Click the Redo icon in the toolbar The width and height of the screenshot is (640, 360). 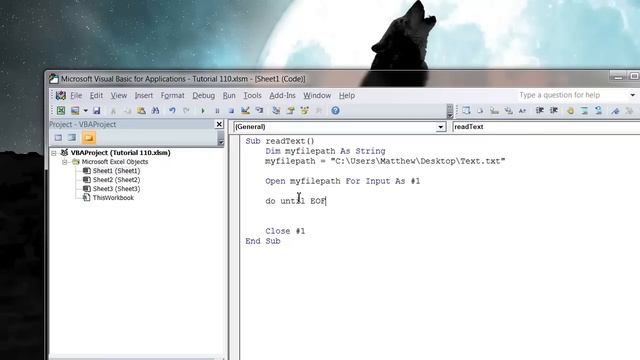[x=186, y=111]
